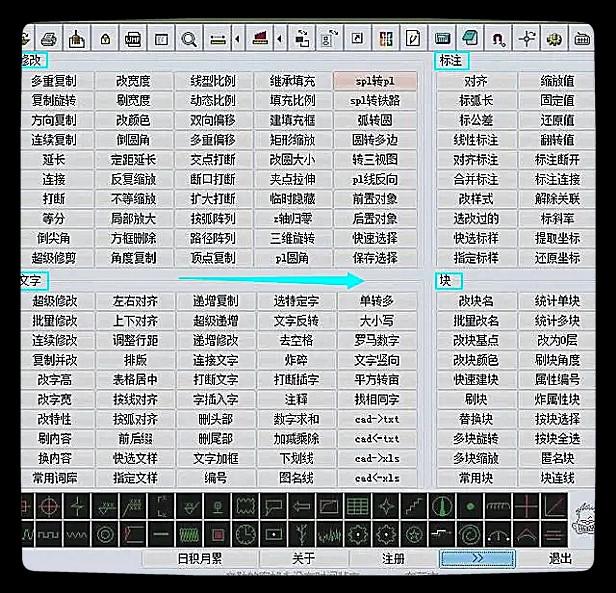Select the green spring coil symbol
616x593 pixels.
pos(189,534)
